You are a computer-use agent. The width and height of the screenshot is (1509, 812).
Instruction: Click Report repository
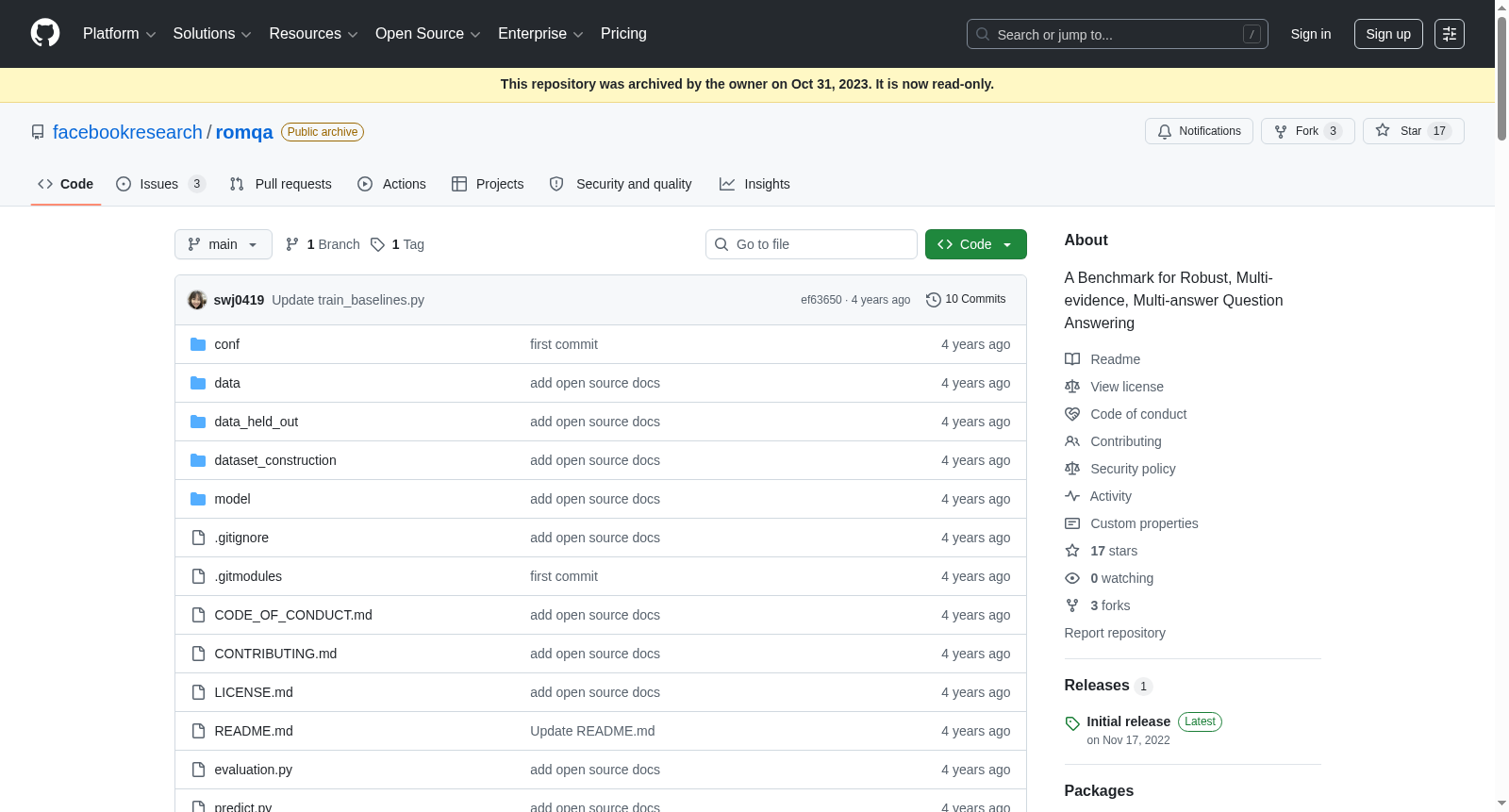point(1115,633)
